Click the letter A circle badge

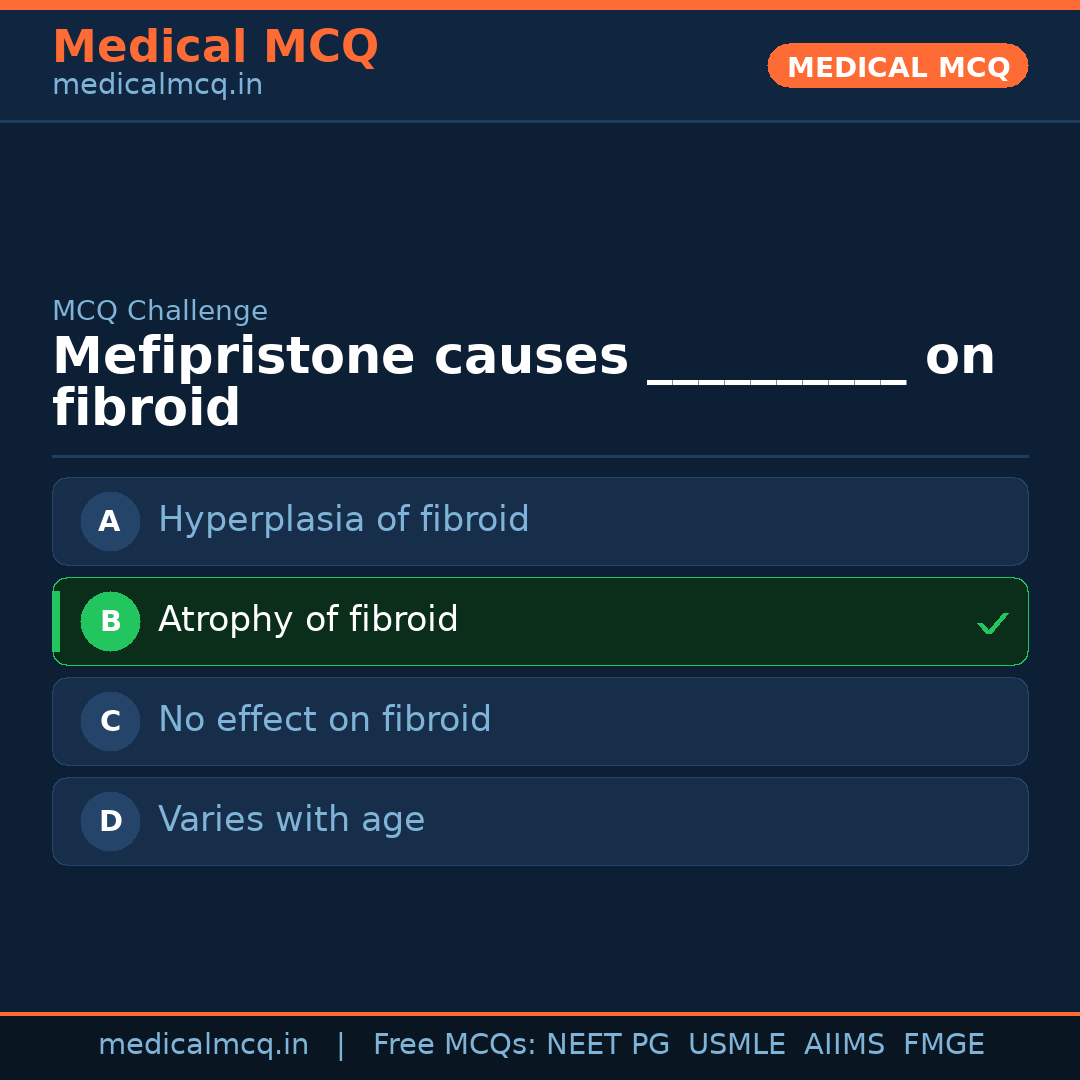110,521
